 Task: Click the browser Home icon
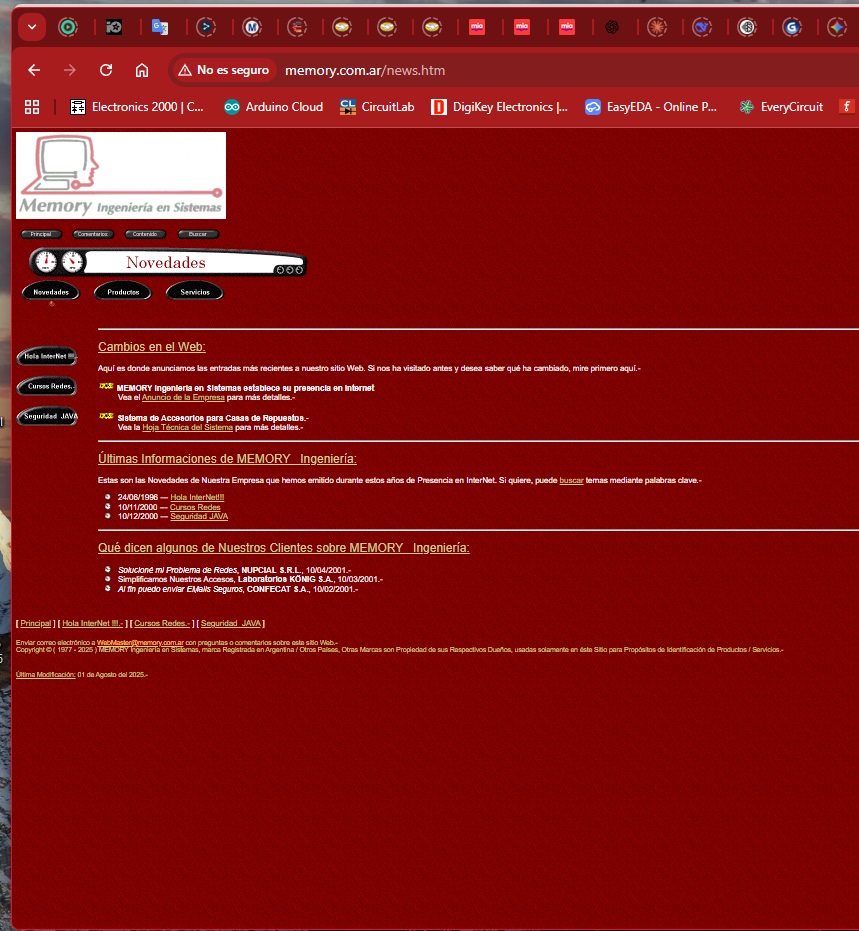click(141, 70)
